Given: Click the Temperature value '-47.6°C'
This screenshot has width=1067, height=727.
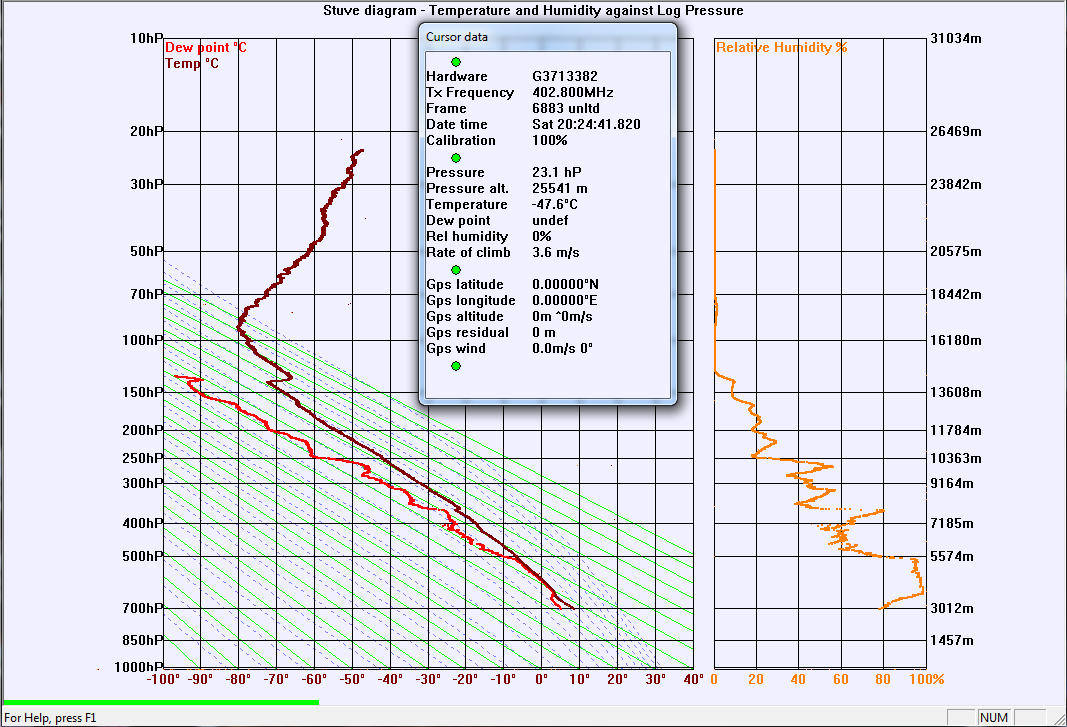Looking at the screenshot, I should 555,204.
